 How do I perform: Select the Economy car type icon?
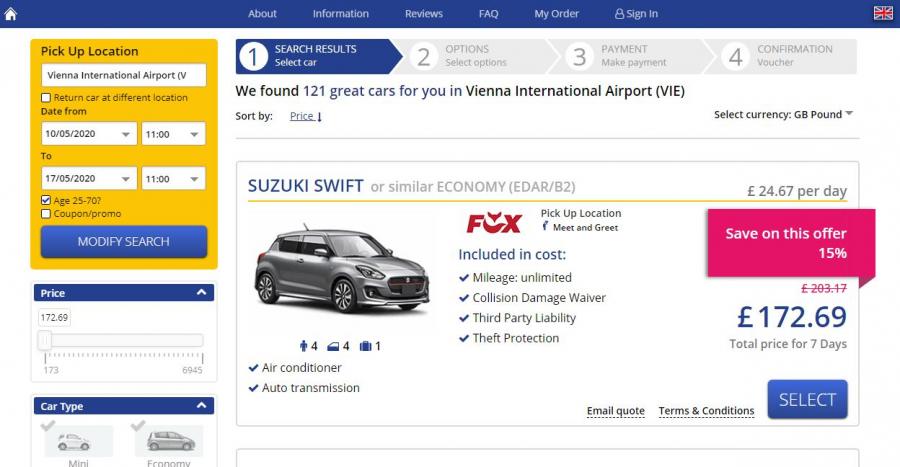point(170,441)
